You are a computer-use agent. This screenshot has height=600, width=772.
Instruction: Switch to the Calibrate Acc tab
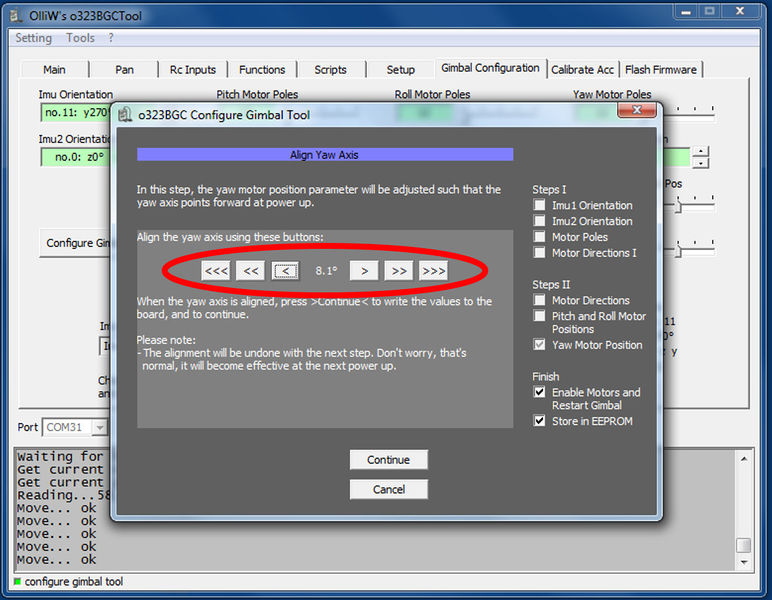coord(582,70)
